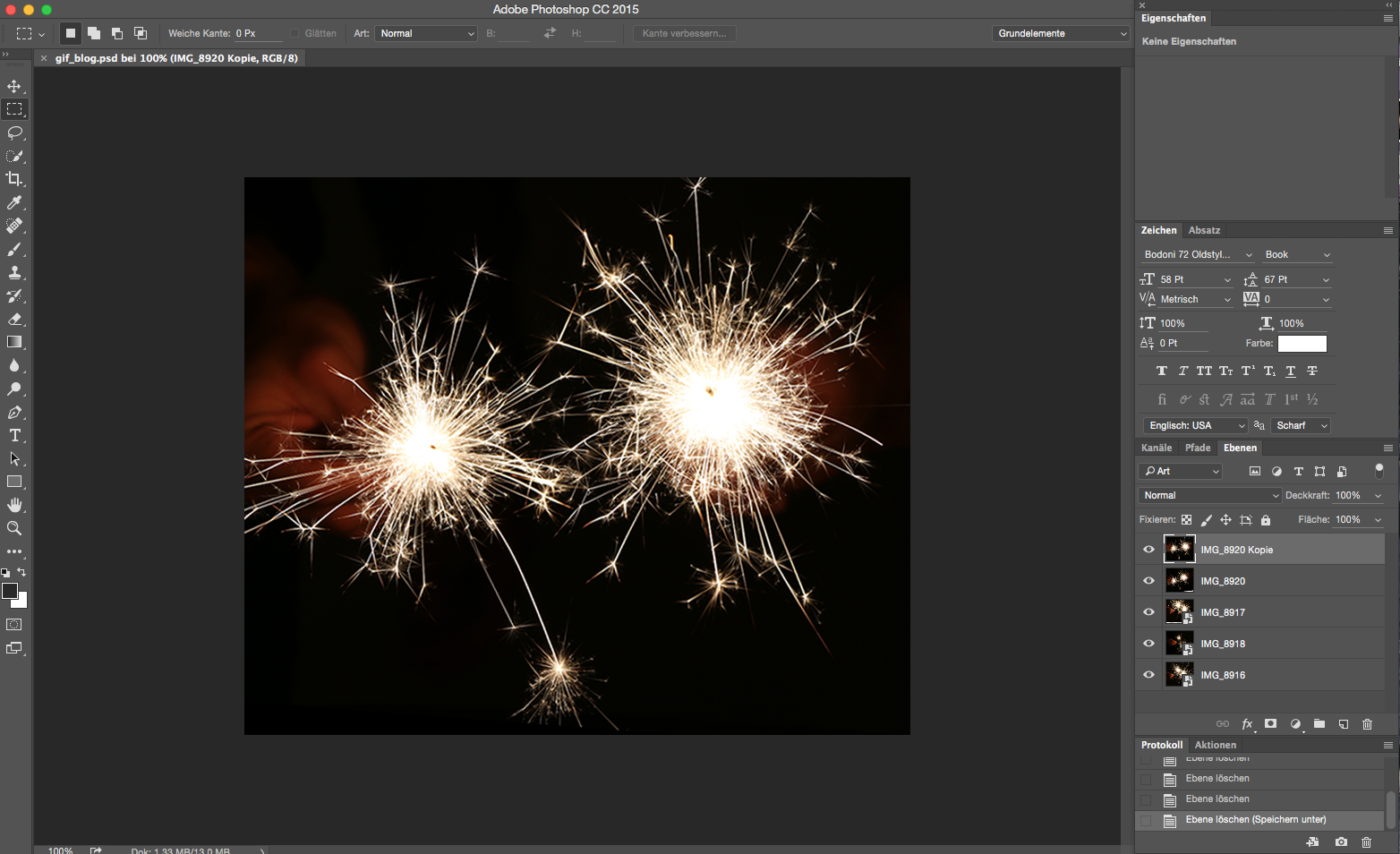The width and height of the screenshot is (1400, 854).
Task: Open the Book font style dropdown
Action: click(1296, 255)
